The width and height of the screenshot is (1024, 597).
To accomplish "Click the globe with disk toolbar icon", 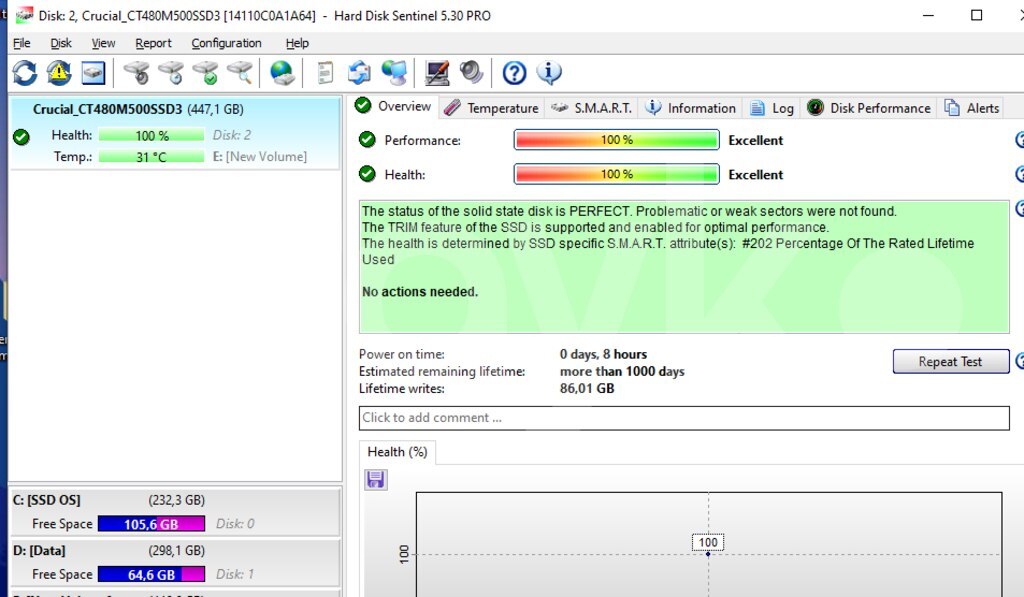I will (x=283, y=72).
